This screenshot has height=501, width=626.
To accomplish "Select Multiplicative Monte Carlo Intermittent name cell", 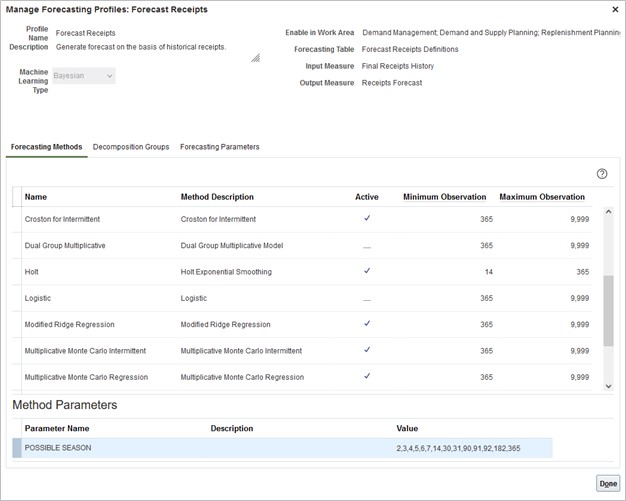I will coord(85,351).
